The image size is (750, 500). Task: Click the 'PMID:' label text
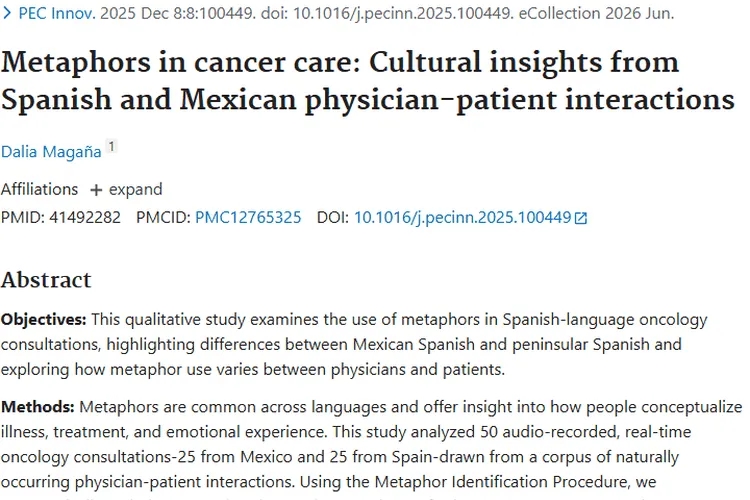[22, 217]
